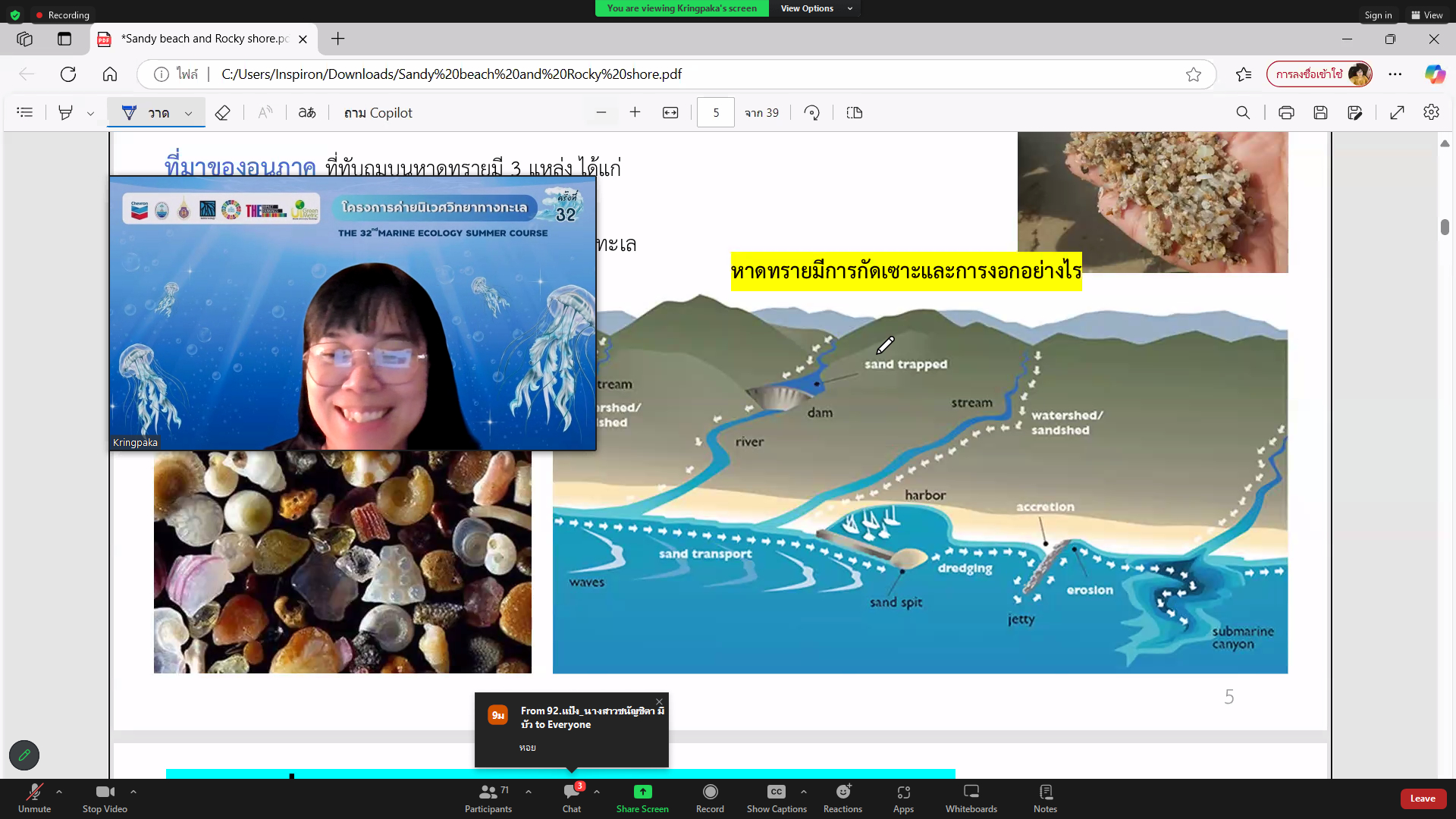Open the PDF table of contents icon
Image resolution: width=1456 pixels, height=819 pixels.
click(x=25, y=113)
